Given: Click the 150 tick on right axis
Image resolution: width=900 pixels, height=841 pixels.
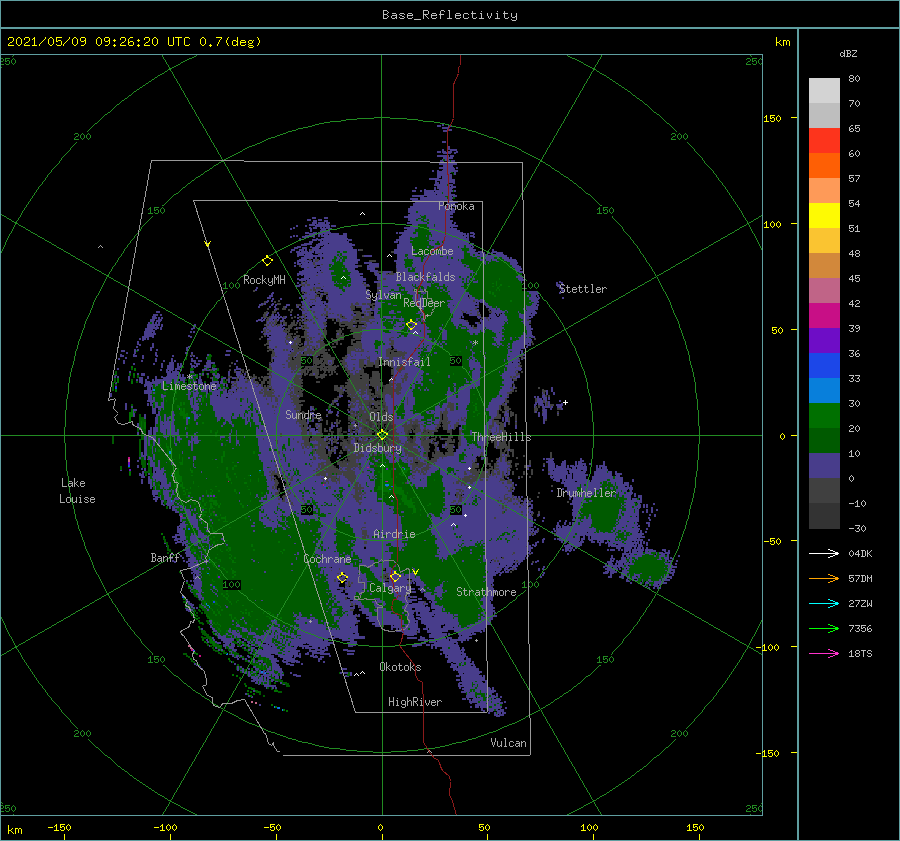Looking at the screenshot, I should tap(772, 118).
